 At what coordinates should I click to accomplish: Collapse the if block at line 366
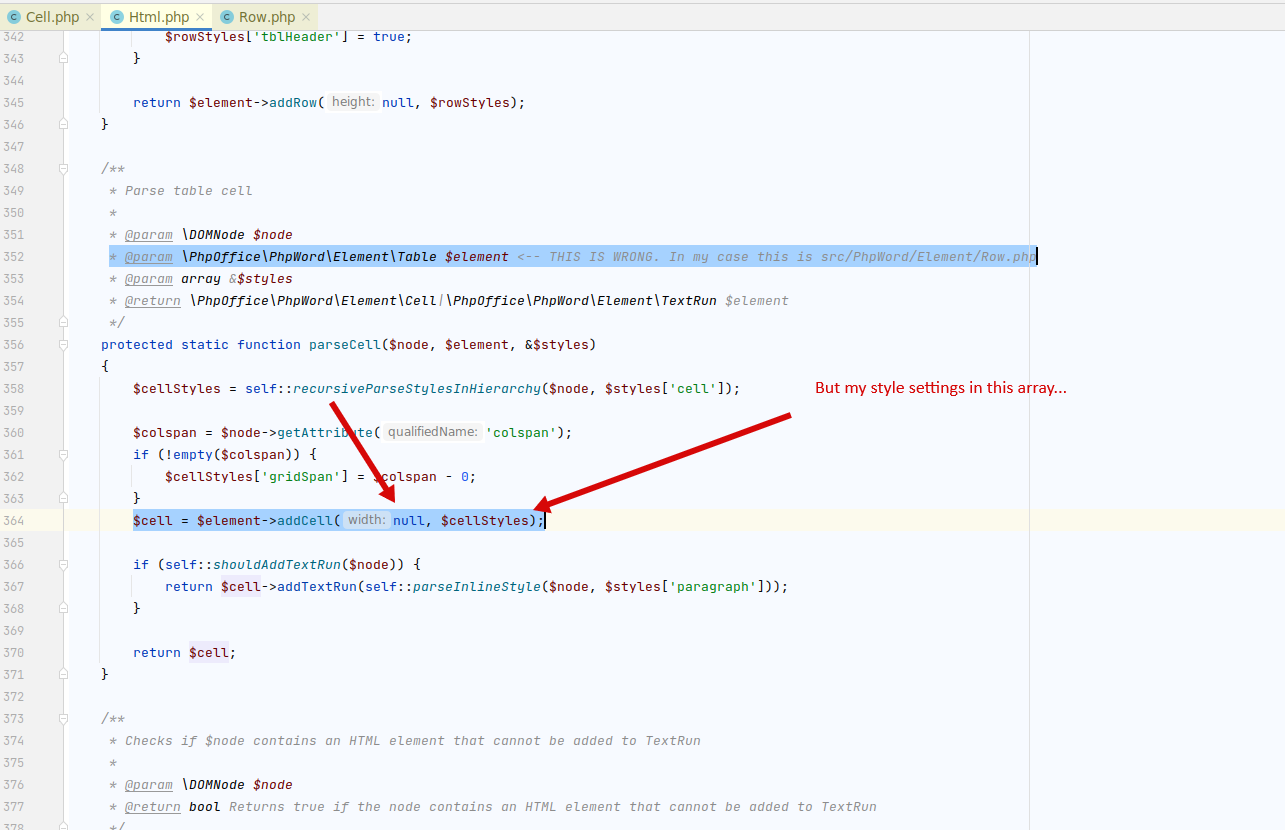click(63, 564)
